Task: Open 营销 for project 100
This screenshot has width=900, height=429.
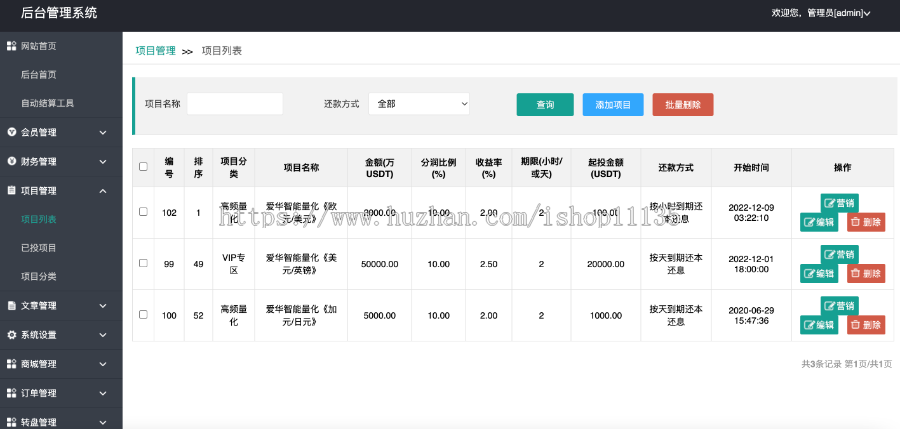Action: coord(840,306)
